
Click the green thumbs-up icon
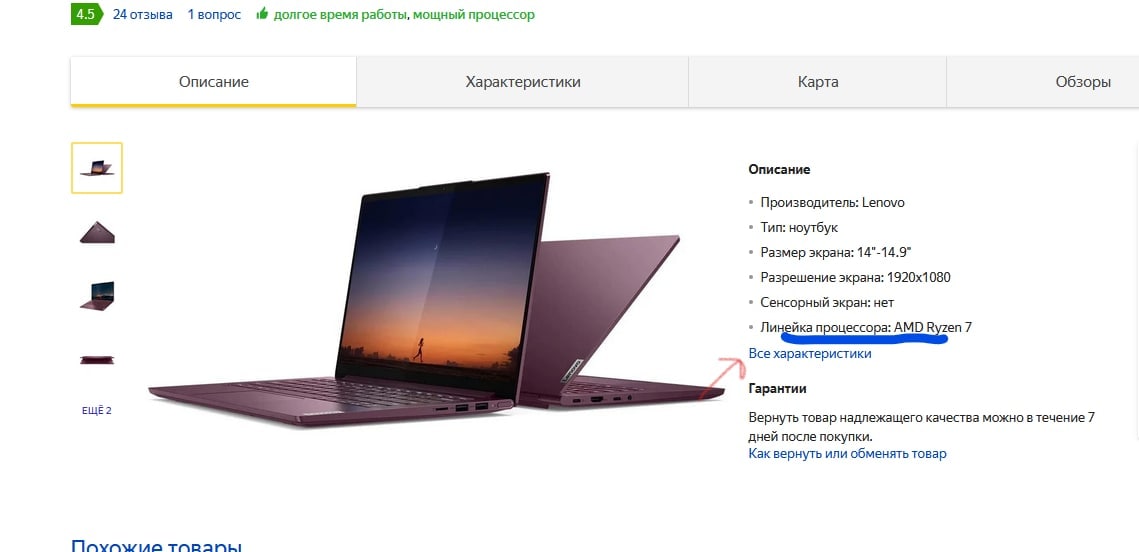262,14
